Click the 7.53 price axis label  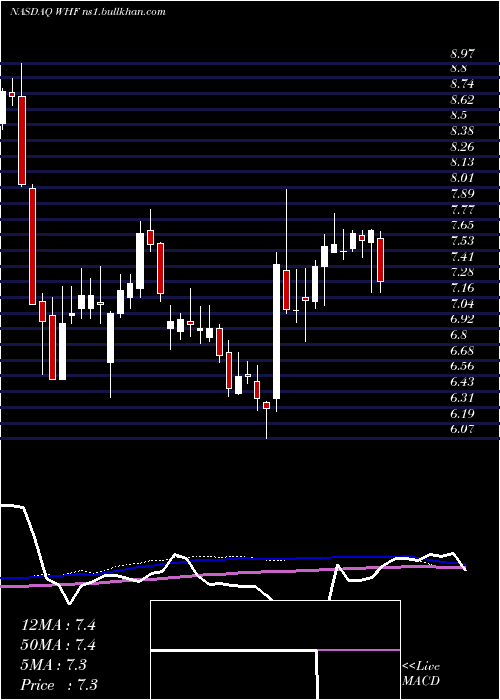462,241
